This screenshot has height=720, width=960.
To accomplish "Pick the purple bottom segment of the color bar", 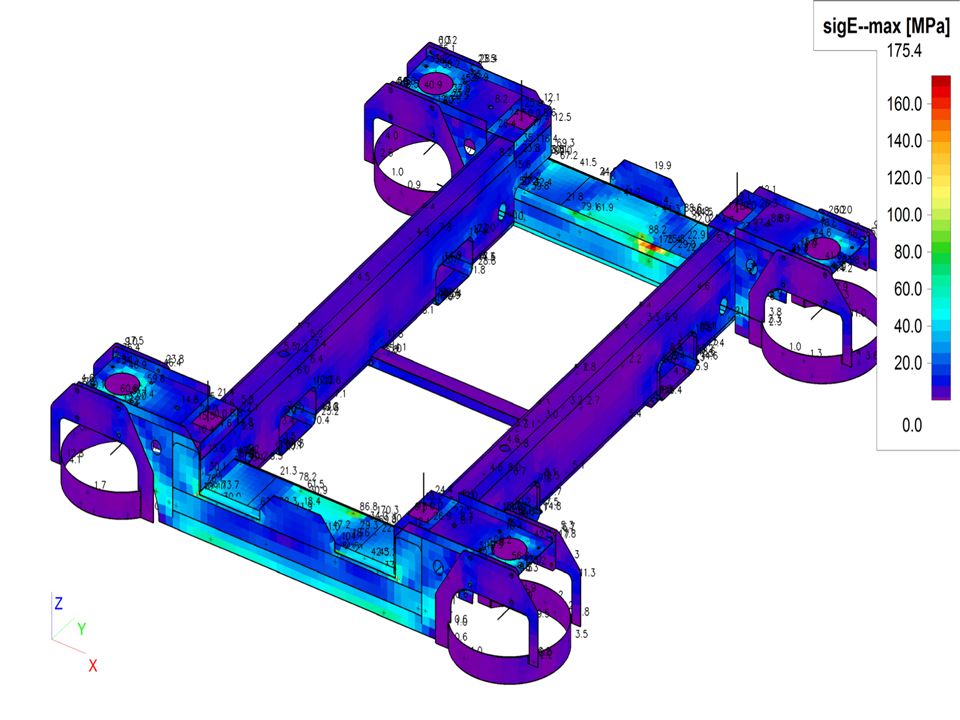I will [x=940, y=393].
